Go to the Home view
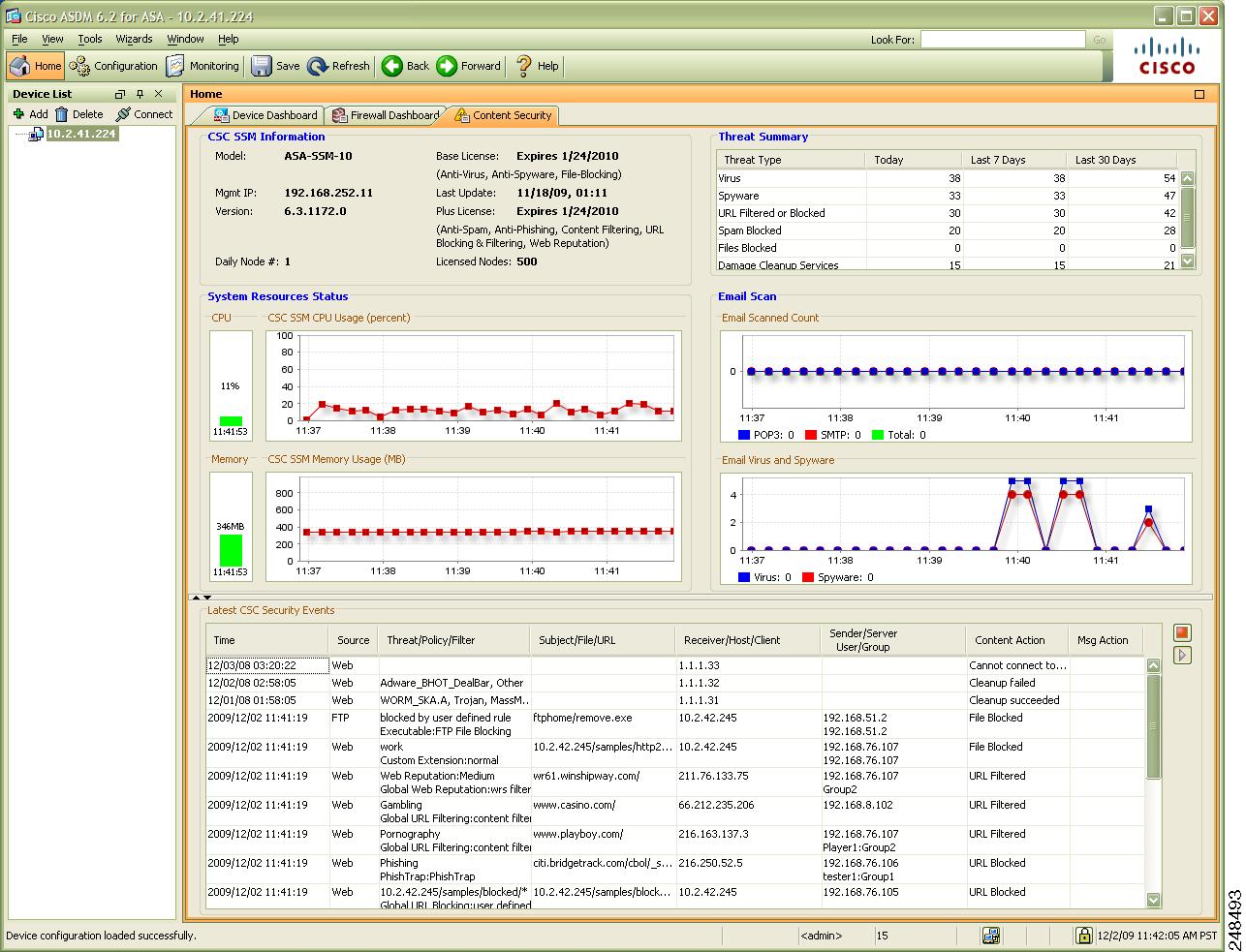Image resolution: width=1246 pixels, height=952 pixels. (x=36, y=66)
